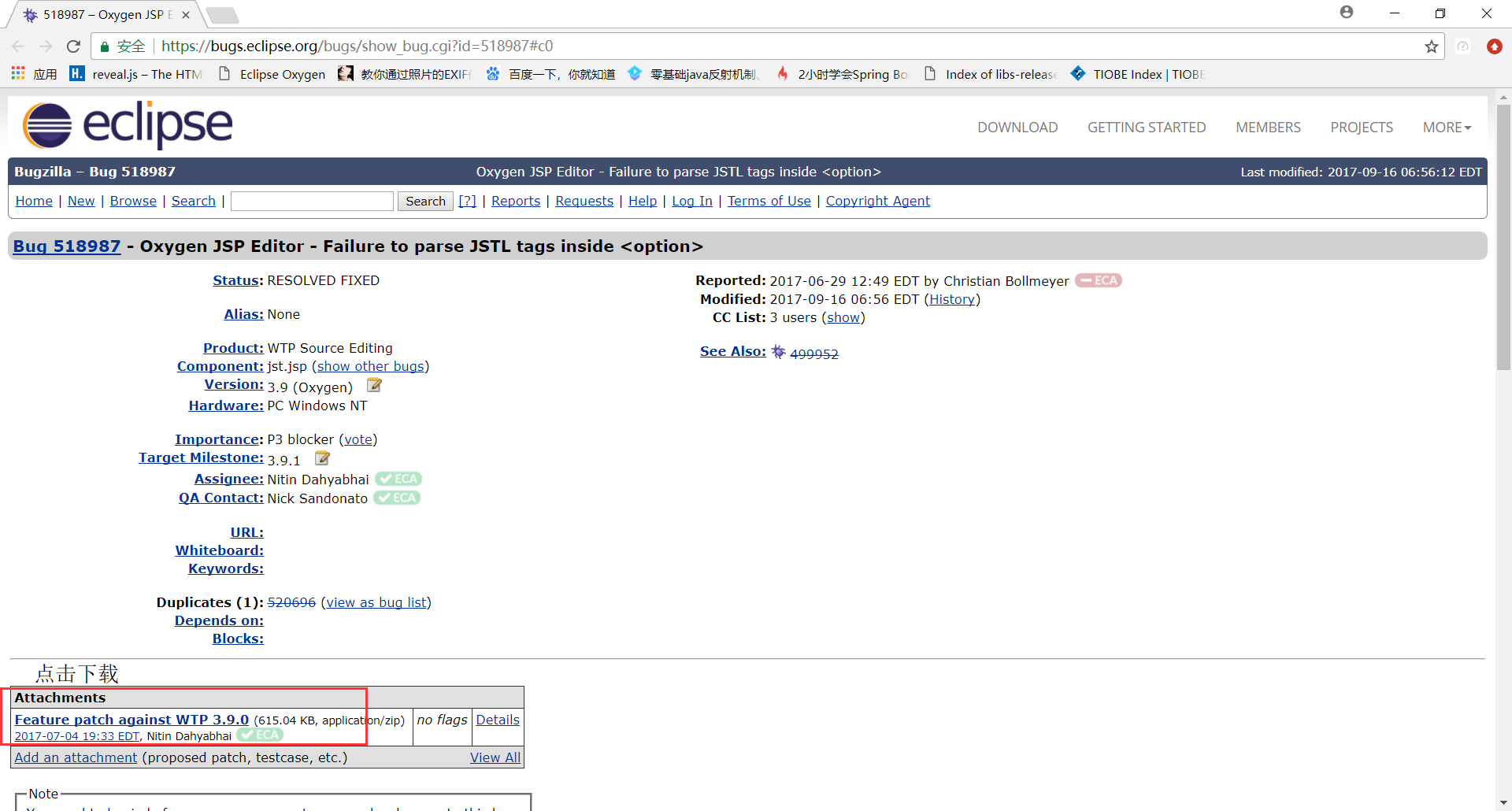Click the attachment date 2017-07-04 19:33 EDT
This screenshot has height=811, width=1512.
coord(77,736)
